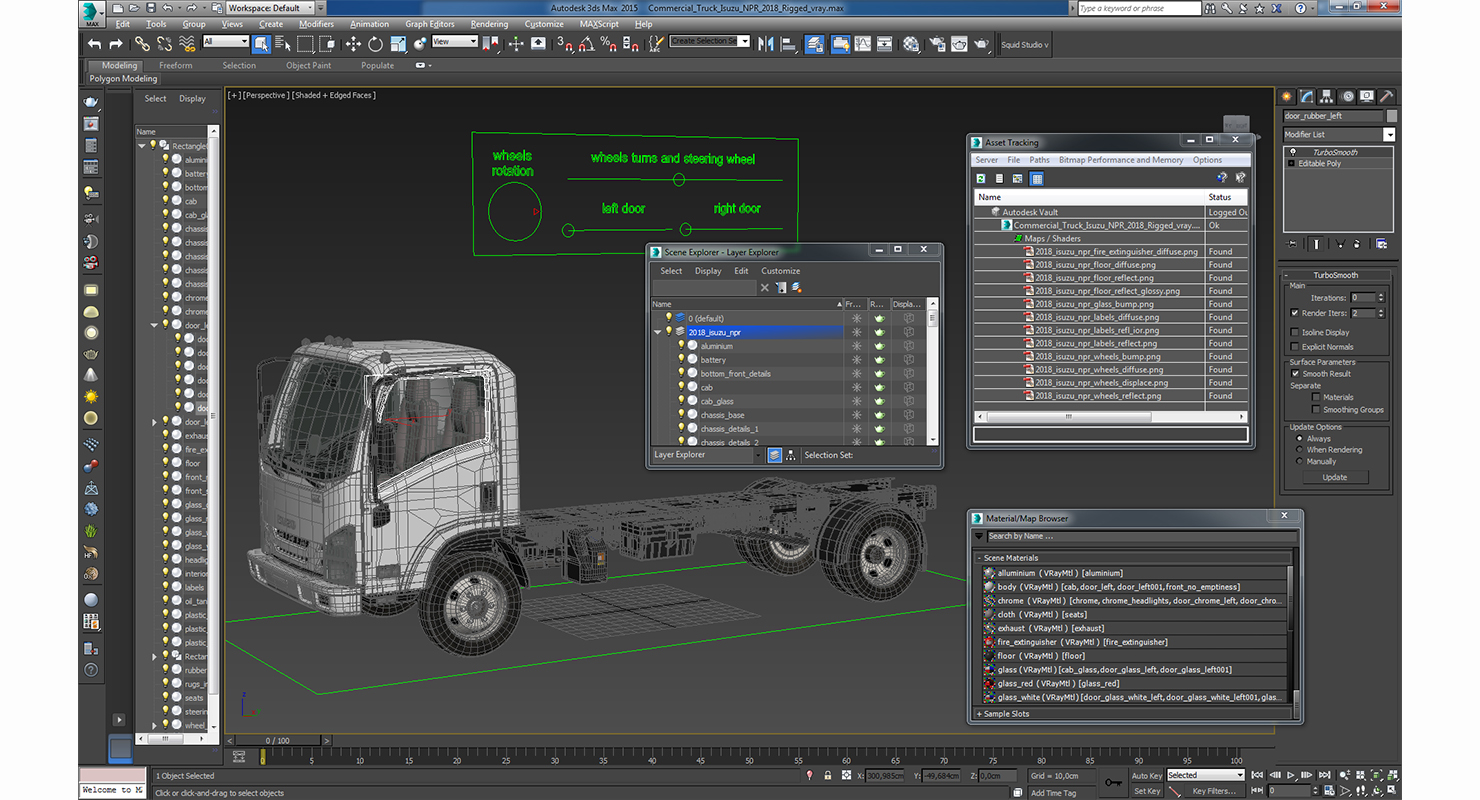Open the MAXScript menu
This screenshot has width=1480, height=800.
(599, 24)
